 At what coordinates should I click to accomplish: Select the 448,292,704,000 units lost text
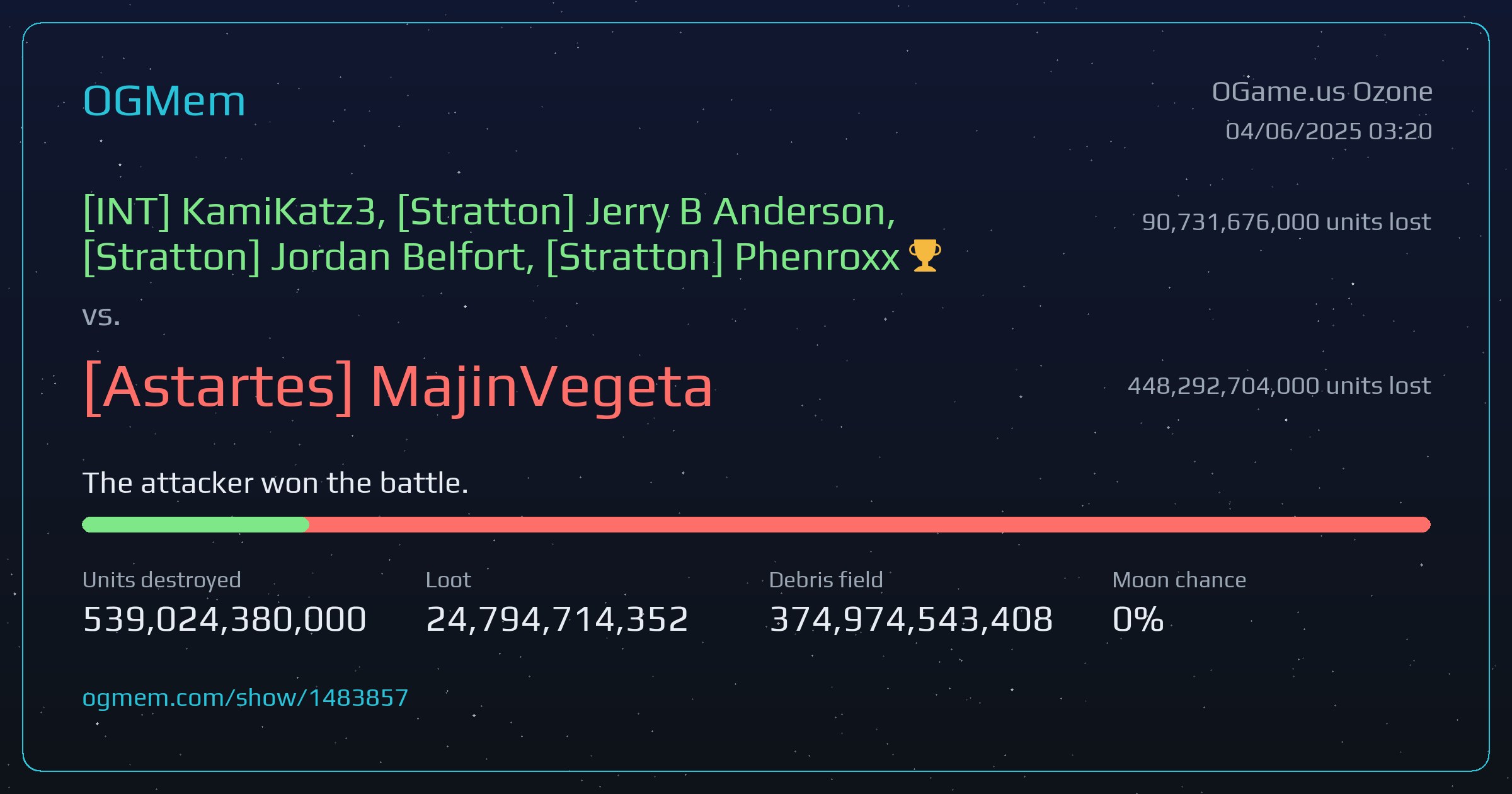(x=1279, y=386)
